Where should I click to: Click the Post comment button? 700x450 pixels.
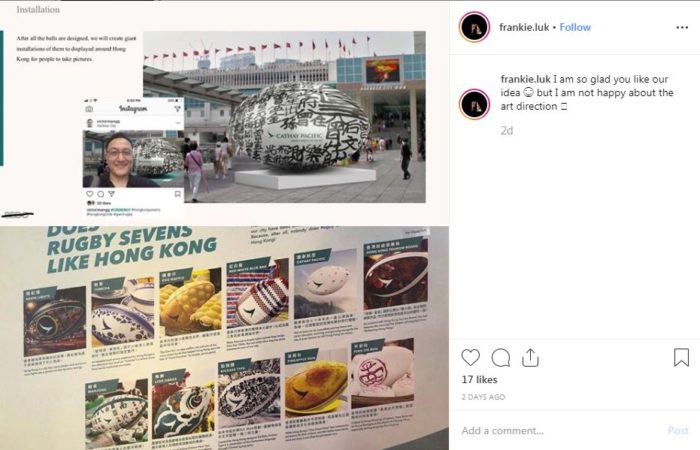[678, 430]
